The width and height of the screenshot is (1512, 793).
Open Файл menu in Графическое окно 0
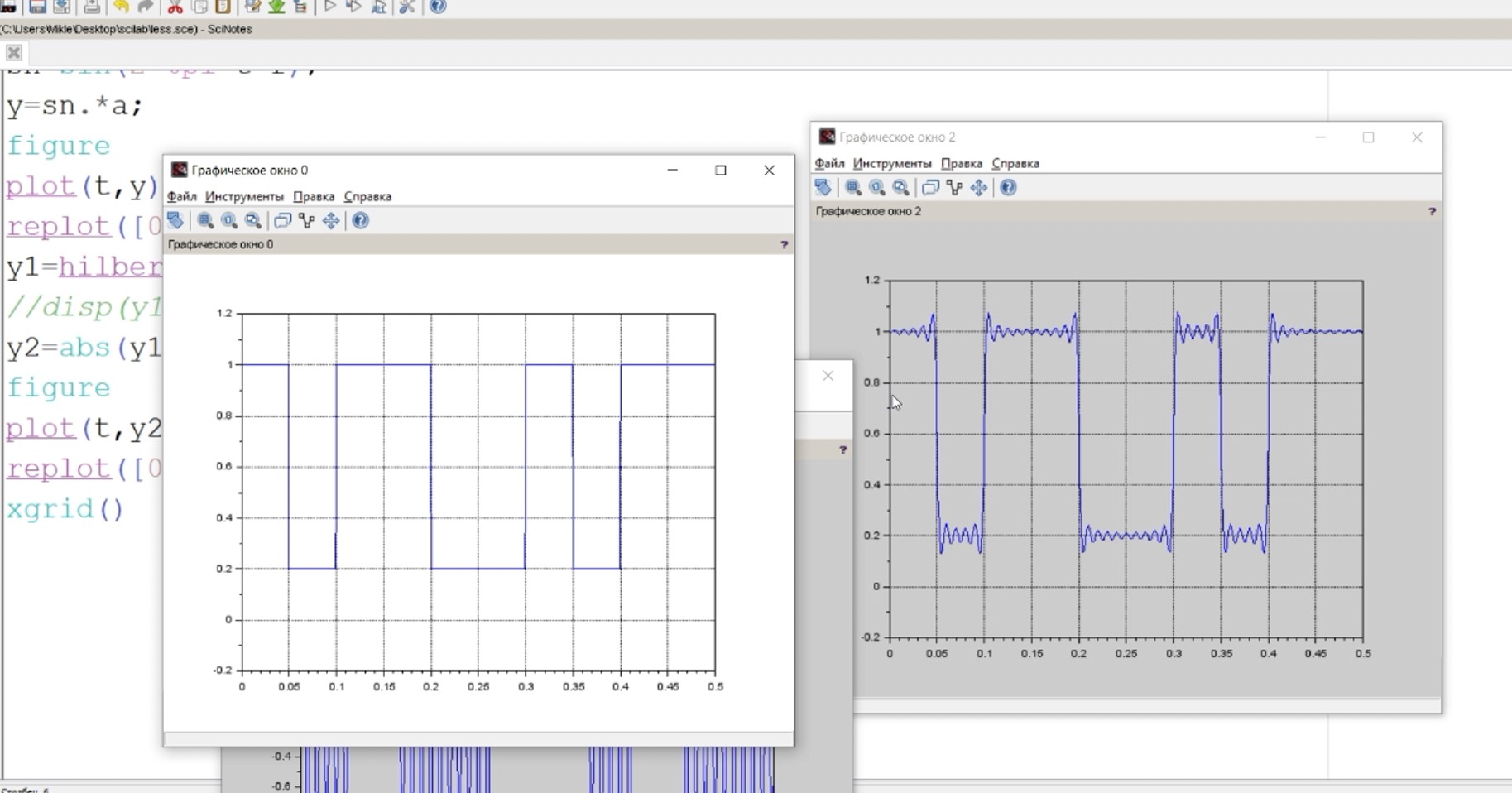point(182,196)
